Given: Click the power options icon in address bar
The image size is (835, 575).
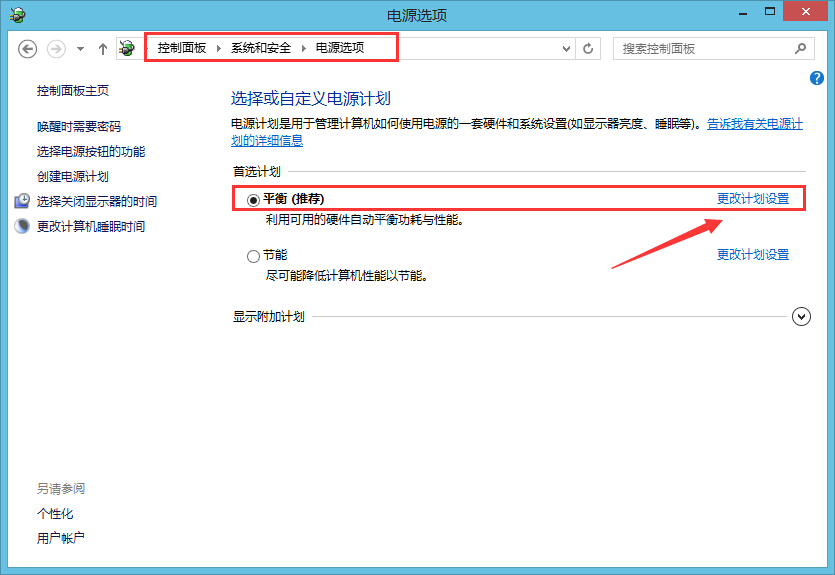Looking at the screenshot, I should [127, 48].
